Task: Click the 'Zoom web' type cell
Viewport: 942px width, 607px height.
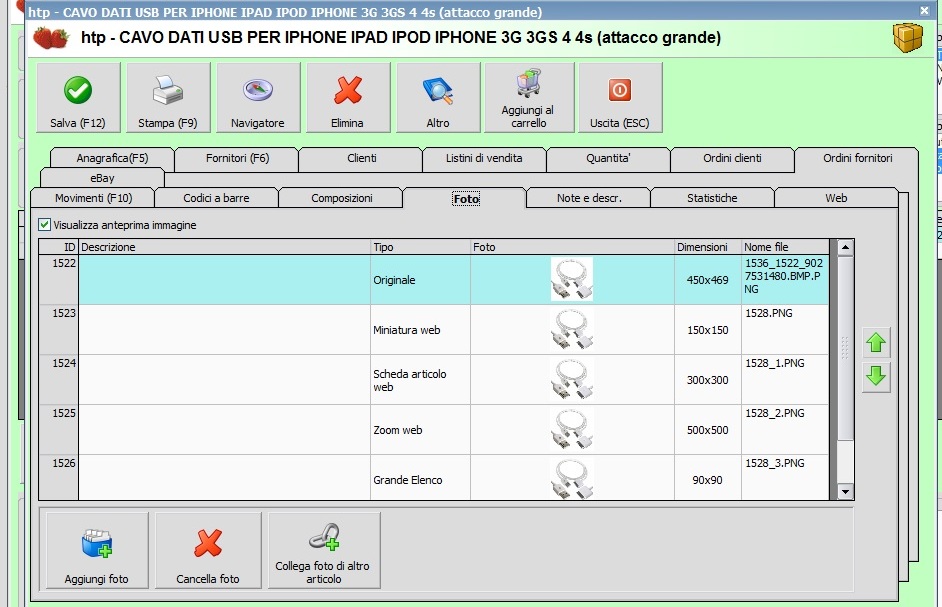Action: pos(421,430)
